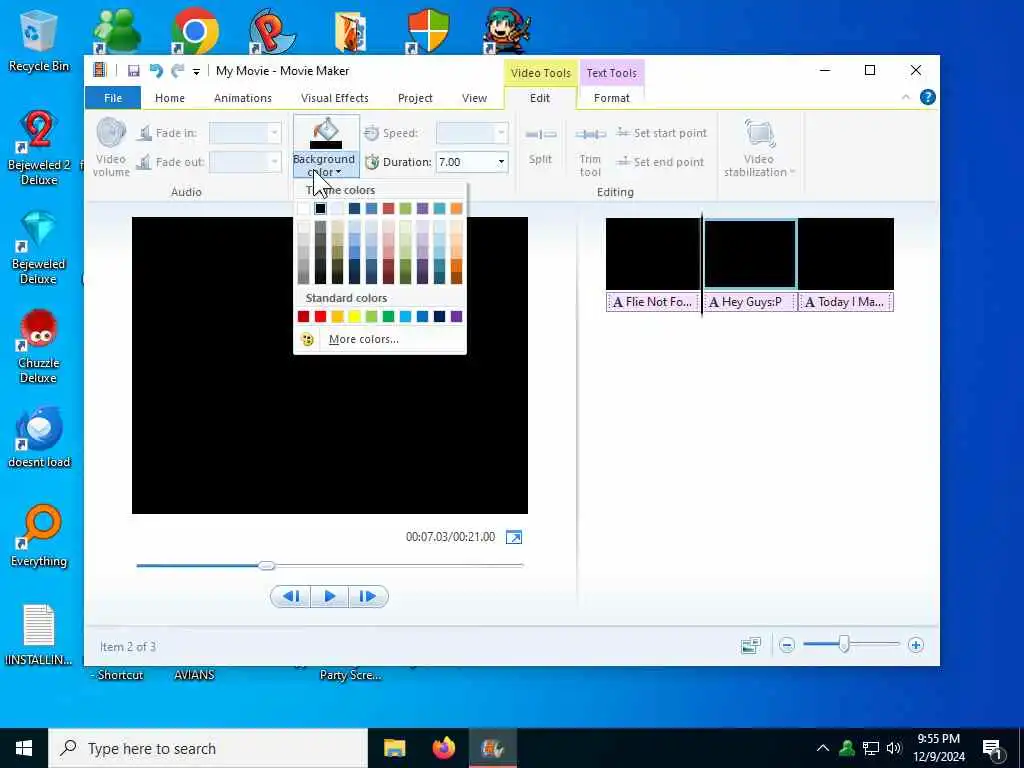The image size is (1024, 768).
Task: Toggle full screen preview icon
Action: coord(514,537)
